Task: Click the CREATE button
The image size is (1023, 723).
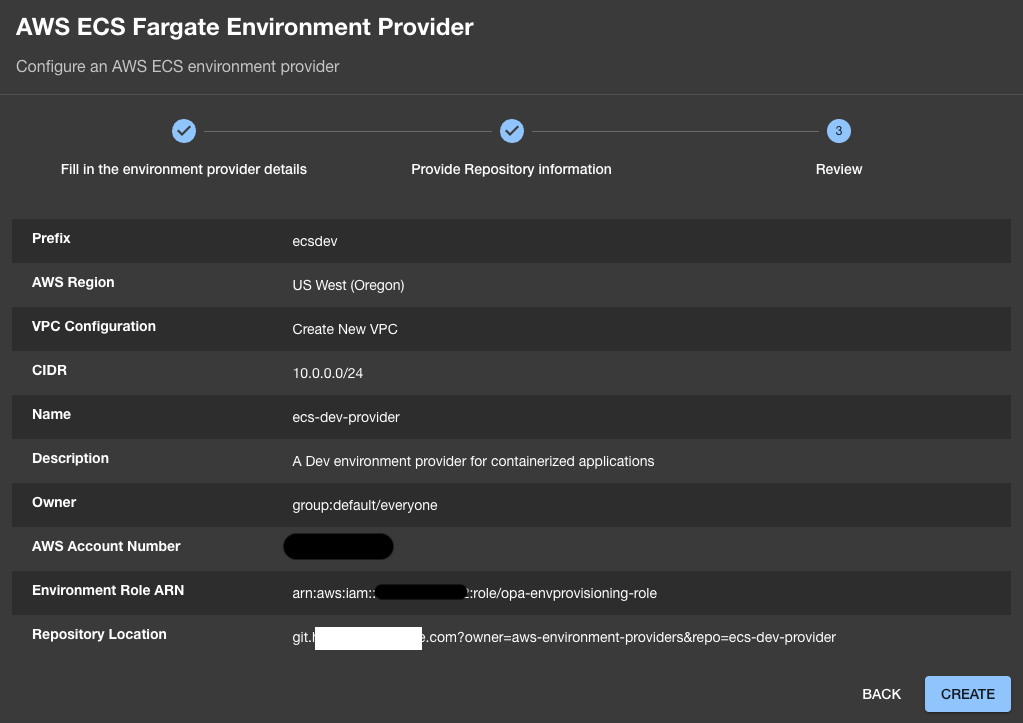Action: tap(968, 694)
